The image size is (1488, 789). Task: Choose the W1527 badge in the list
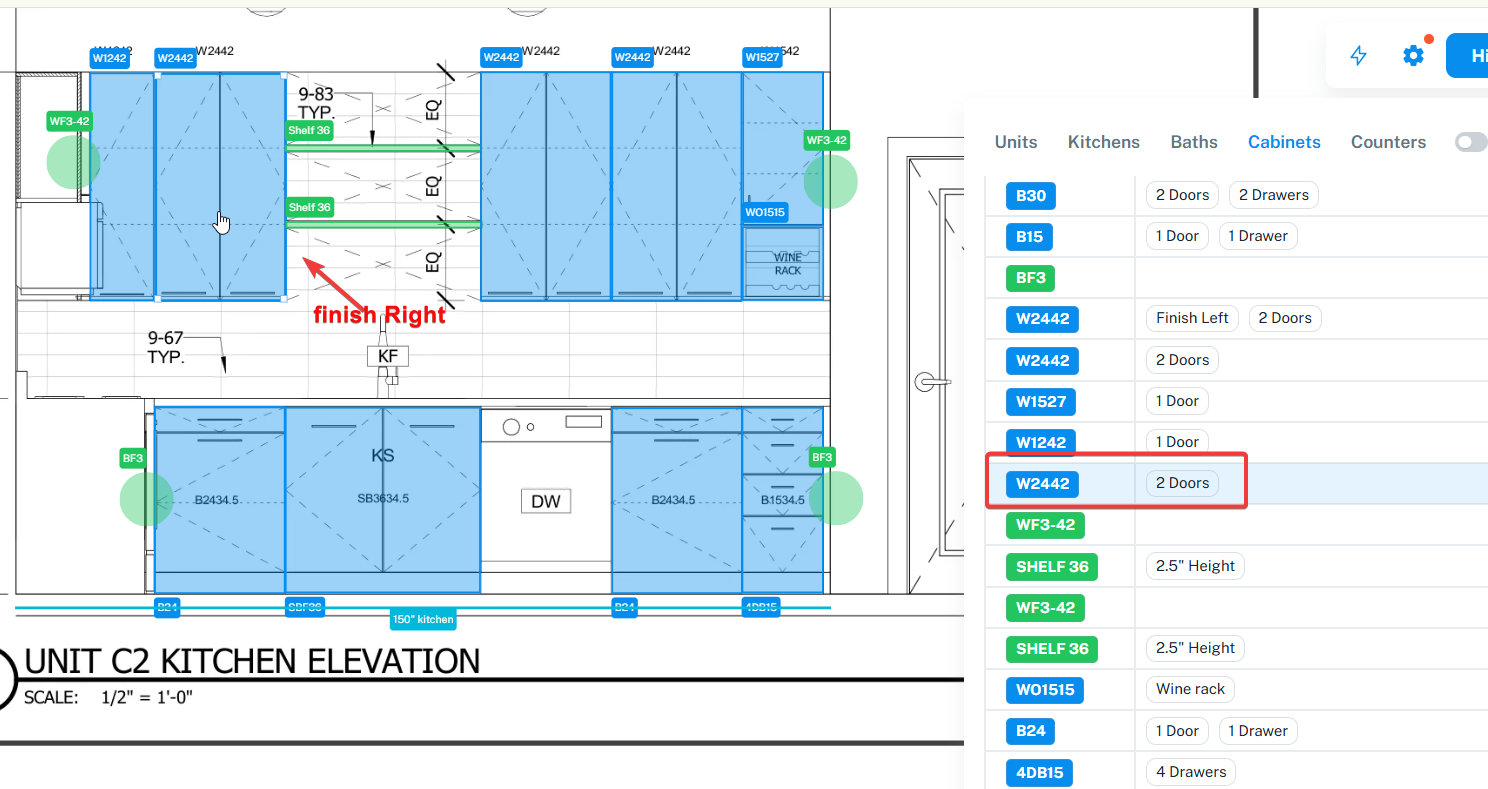coord(1042,401)
